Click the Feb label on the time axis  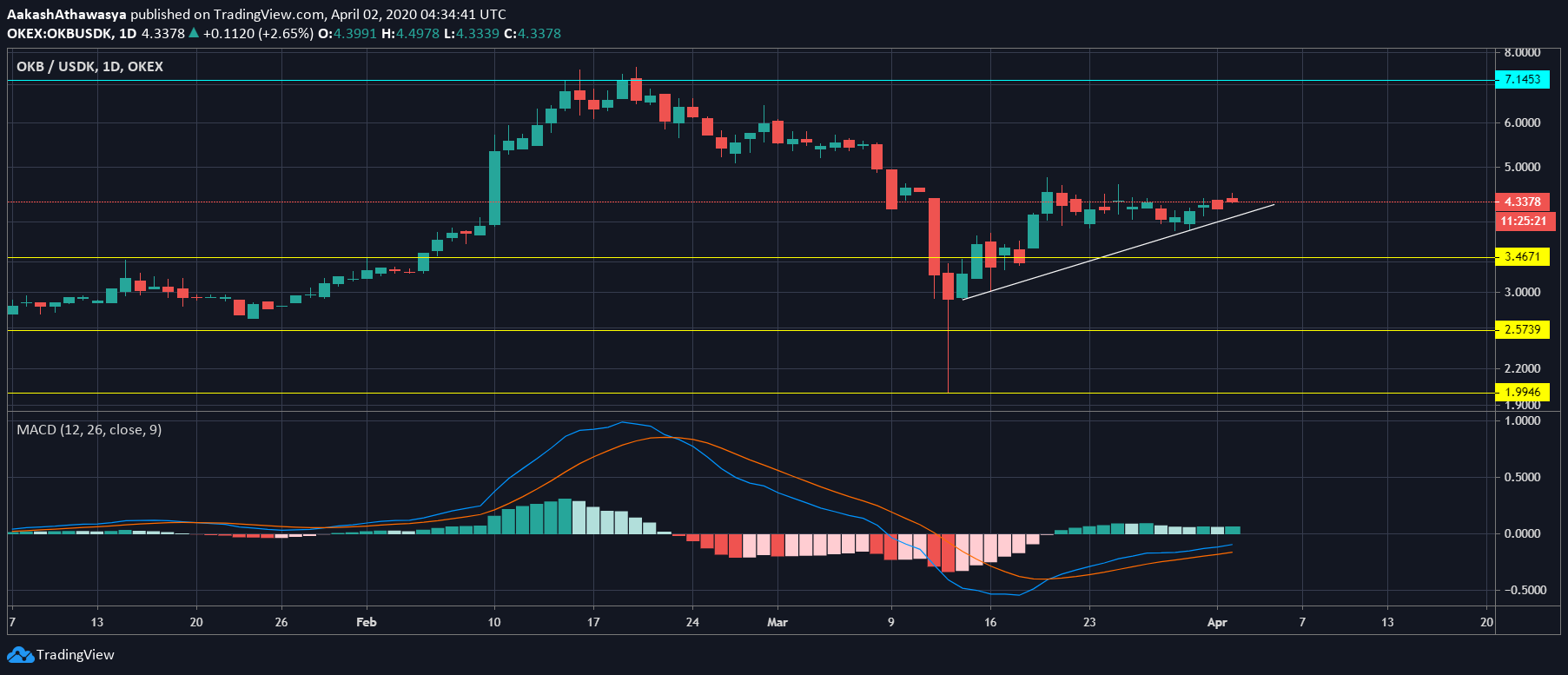pos(367,622)
